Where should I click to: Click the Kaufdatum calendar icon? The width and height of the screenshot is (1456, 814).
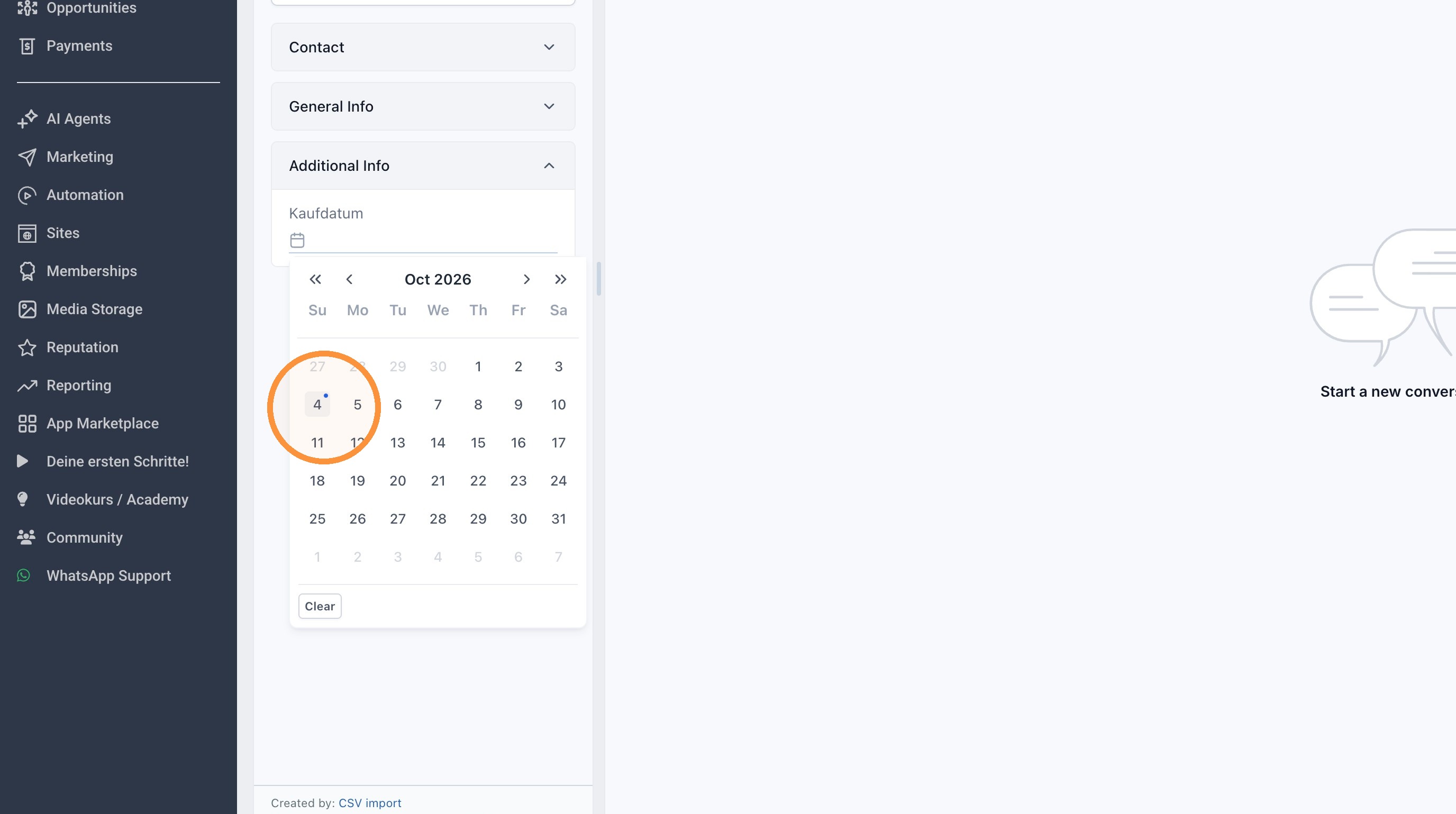297,240
